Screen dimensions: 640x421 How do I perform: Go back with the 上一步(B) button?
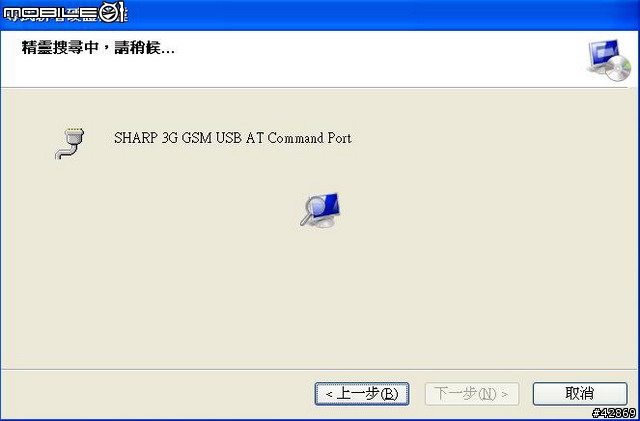click(x=362, y=394)
